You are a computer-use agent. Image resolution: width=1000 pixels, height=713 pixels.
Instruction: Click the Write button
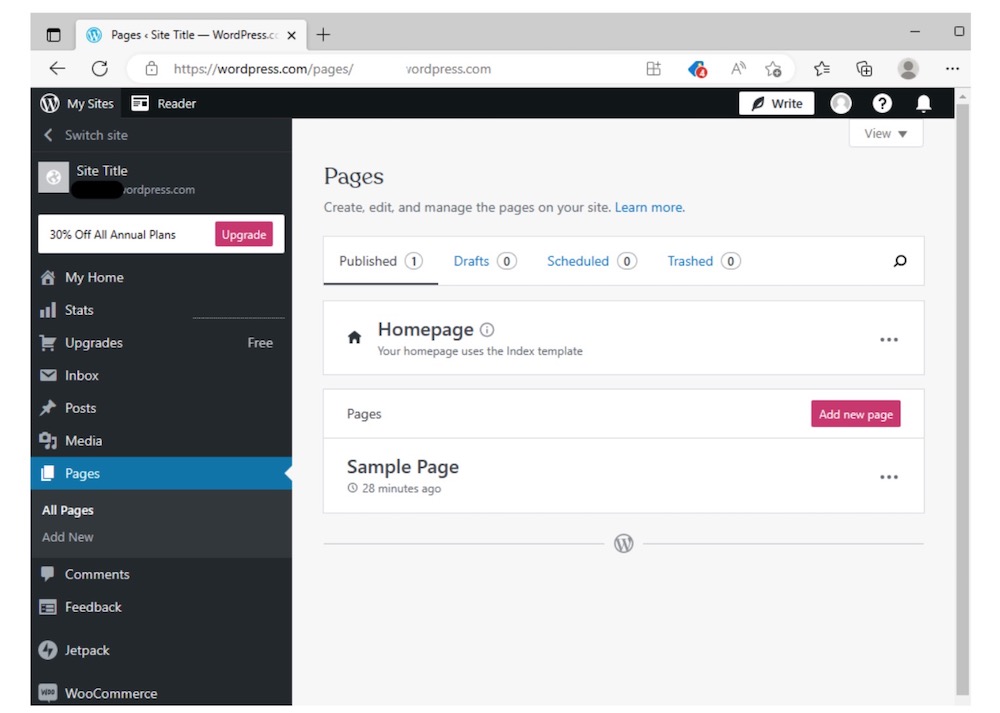point(776,103)
